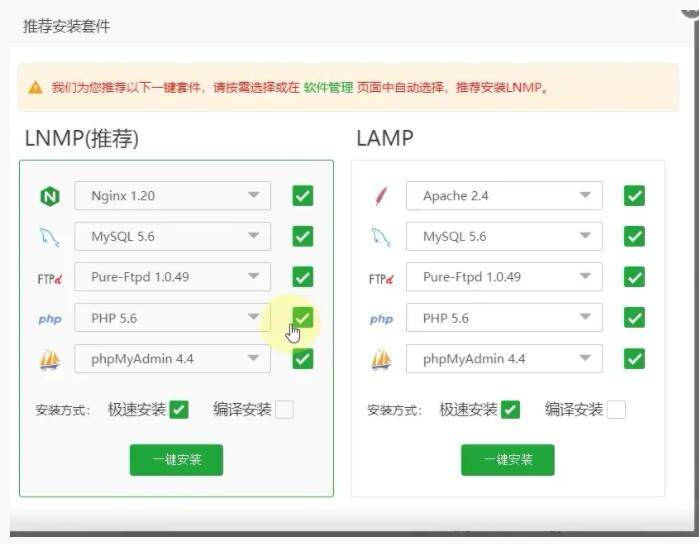Uncheck Pure-Ftpd 1.0.49 in LNMP
Screen dimensions: 699x544
tap(303, 277)
